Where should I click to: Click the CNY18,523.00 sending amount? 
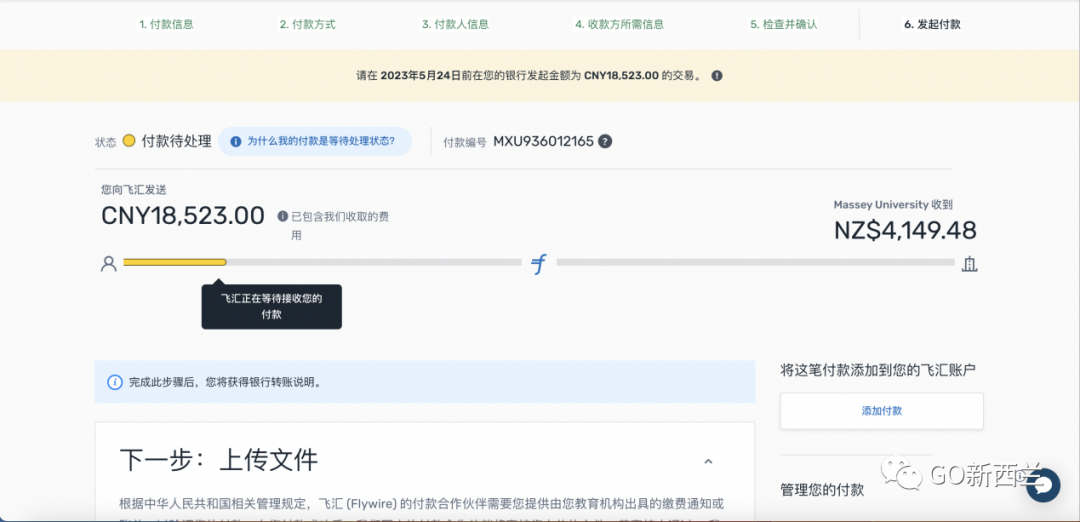coord(183,216)
